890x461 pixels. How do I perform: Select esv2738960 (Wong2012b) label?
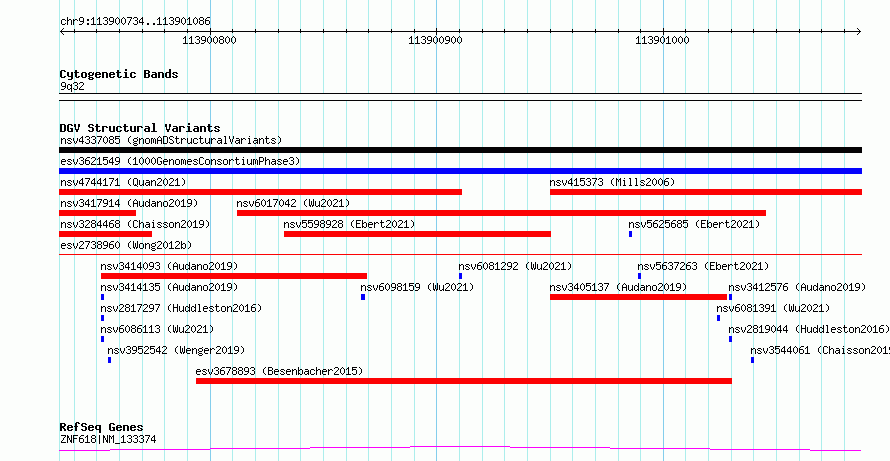pos(126,245)
